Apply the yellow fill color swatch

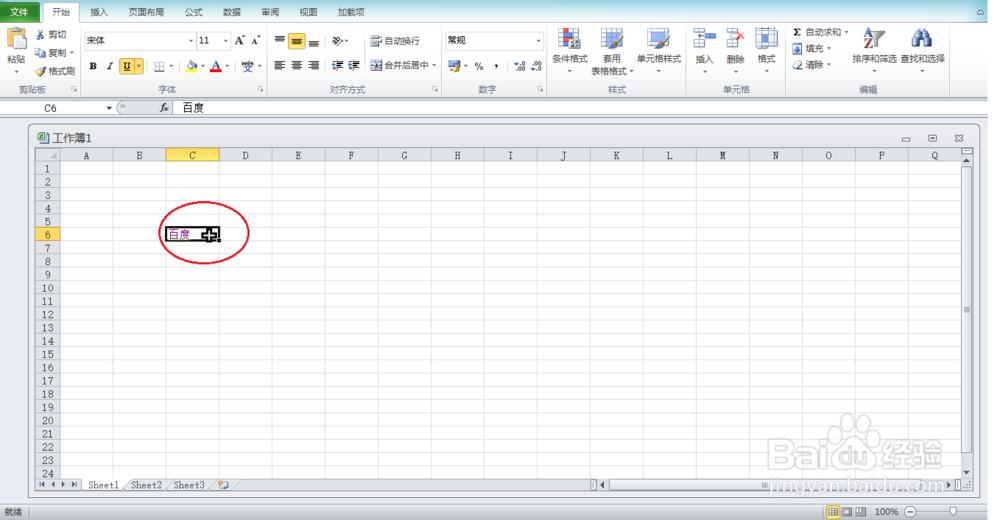(191, 66)
